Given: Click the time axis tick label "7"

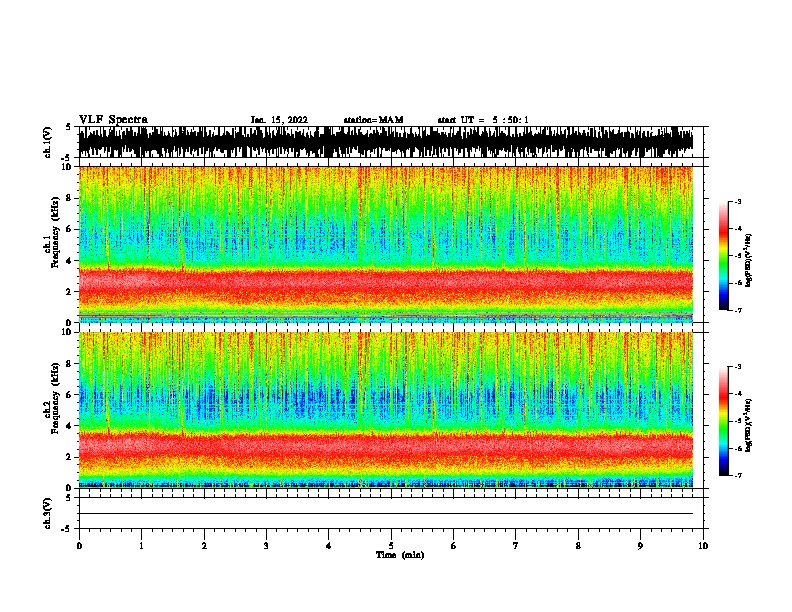Looking at the screenshot, I should tap(516, 546).
